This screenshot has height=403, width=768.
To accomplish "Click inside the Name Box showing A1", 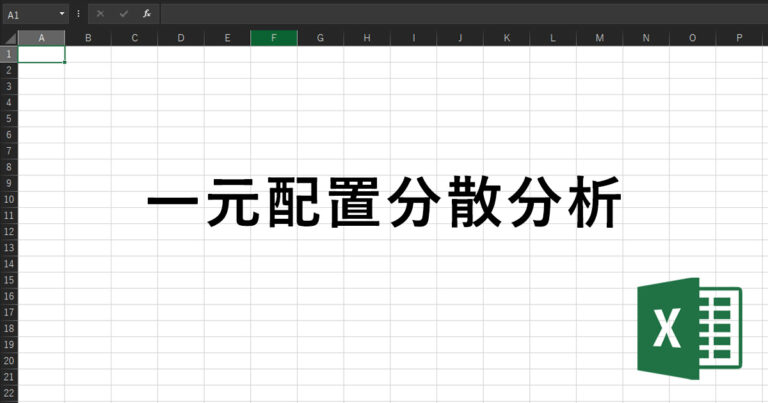I will click(28, 14).
